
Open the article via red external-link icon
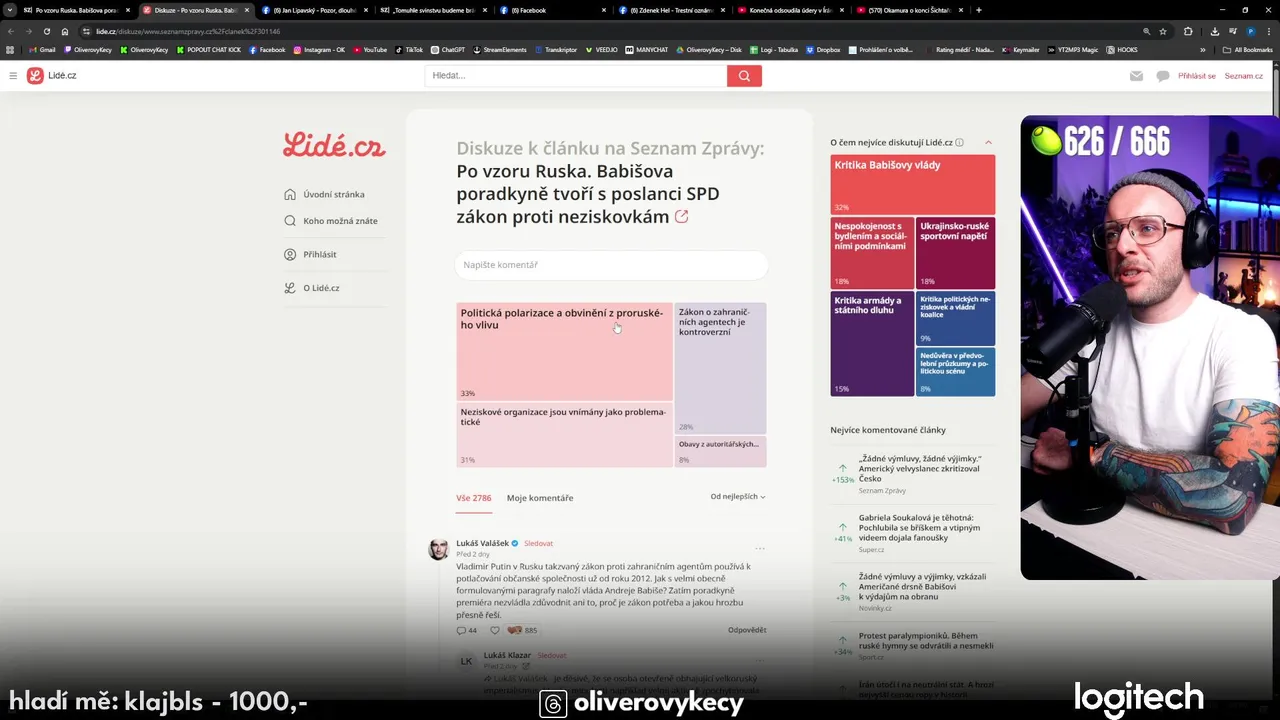click(682, 217)
